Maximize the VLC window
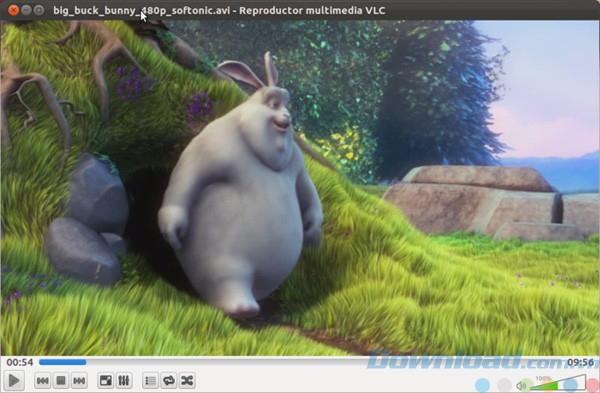 (39, 10)
